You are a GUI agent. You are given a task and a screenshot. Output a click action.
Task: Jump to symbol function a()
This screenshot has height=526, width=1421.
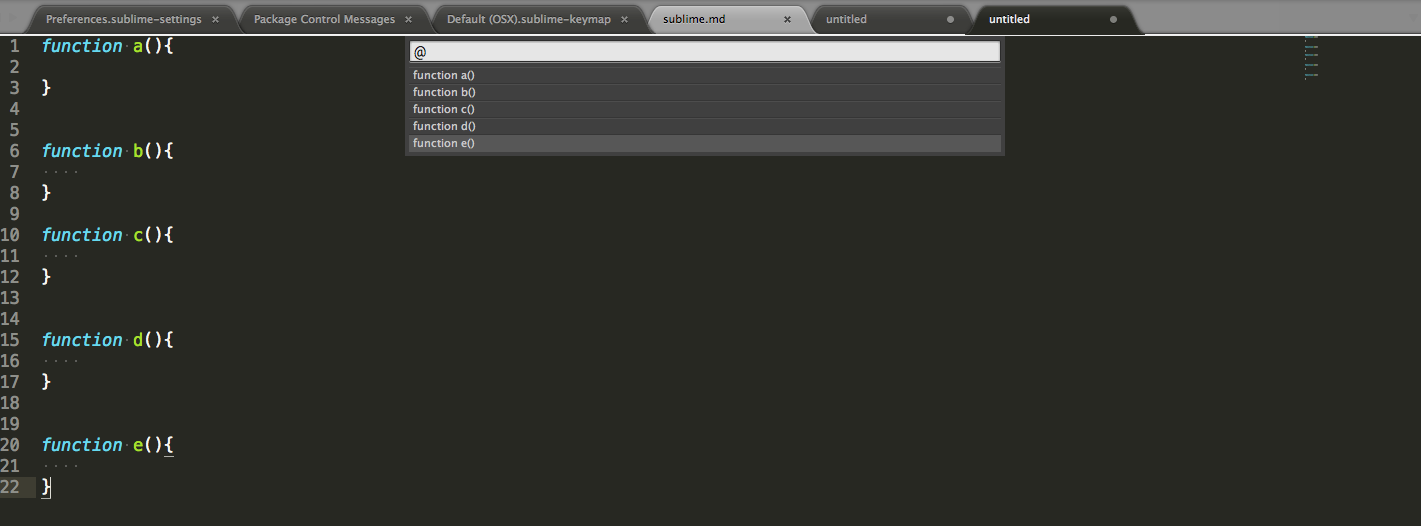click(705, 75)
